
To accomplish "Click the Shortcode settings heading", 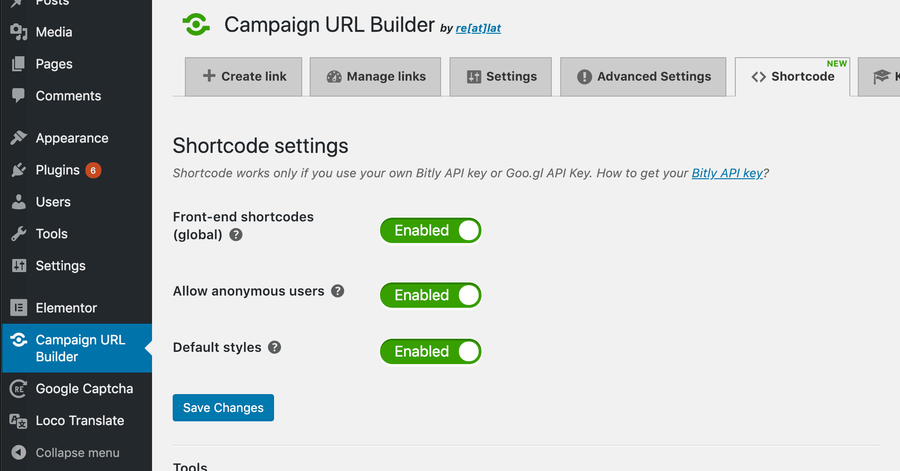I will (261, 146).
